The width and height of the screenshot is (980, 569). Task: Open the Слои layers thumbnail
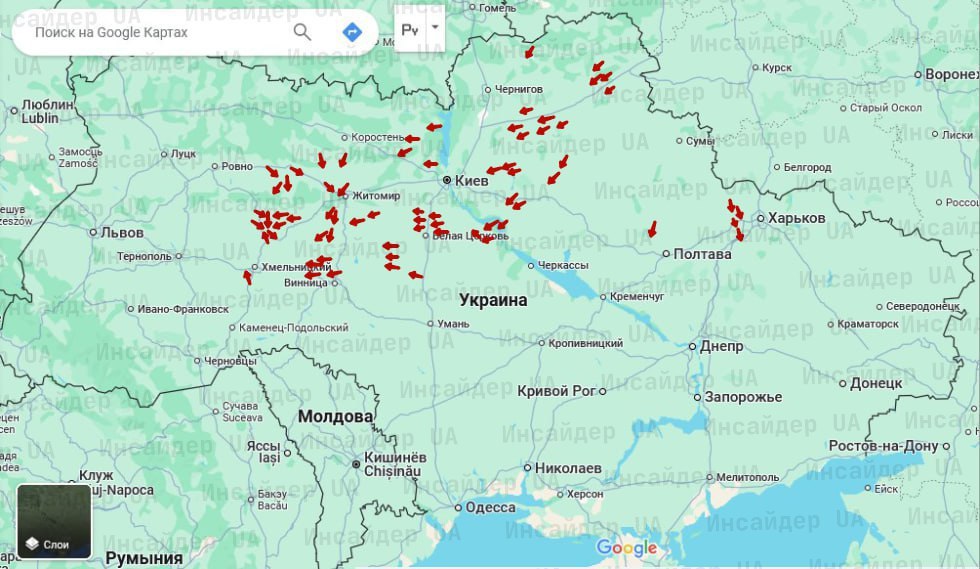coord(54,521)
